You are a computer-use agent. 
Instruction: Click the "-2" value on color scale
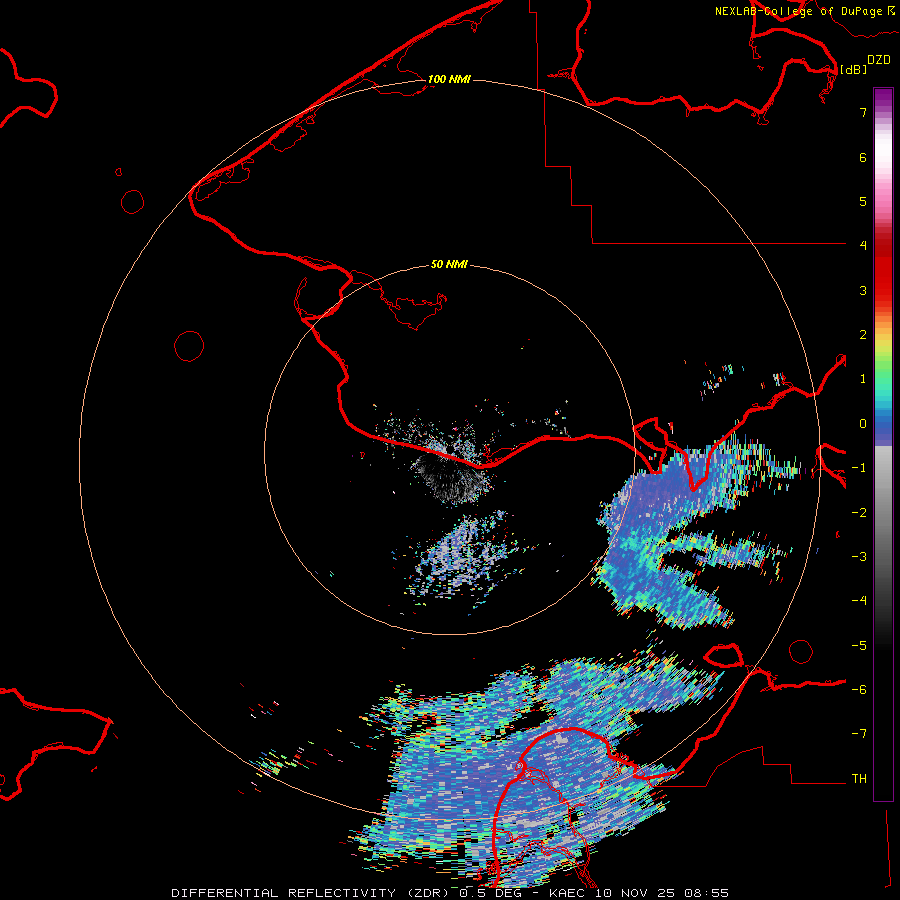pos(859,513)
